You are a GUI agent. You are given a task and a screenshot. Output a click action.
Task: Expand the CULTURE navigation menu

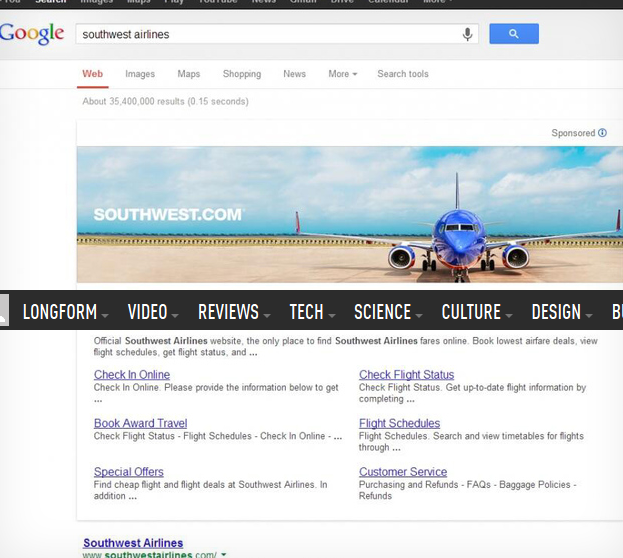(x=477, y=312)
